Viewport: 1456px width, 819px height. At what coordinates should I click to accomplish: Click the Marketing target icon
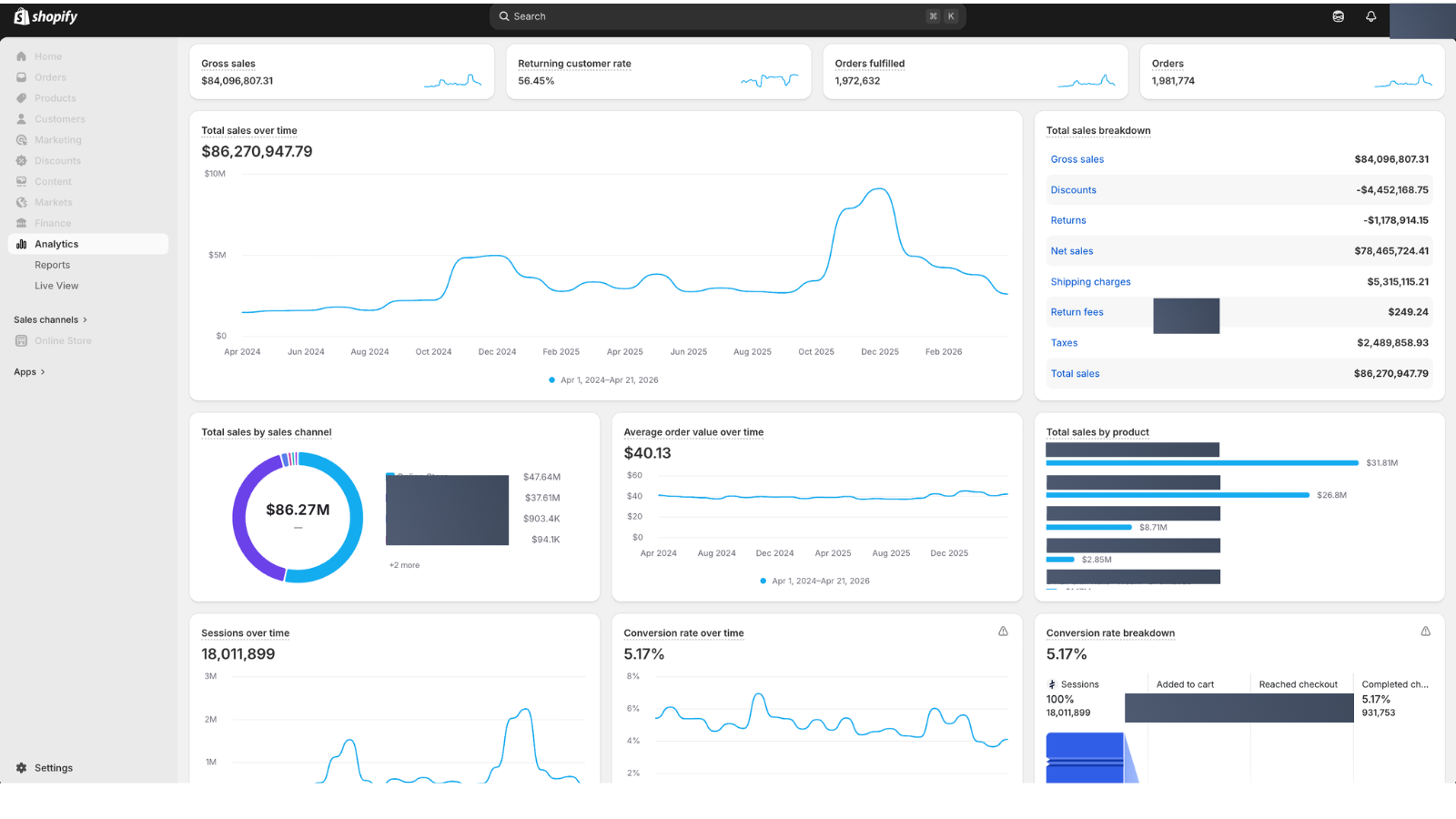21,140
